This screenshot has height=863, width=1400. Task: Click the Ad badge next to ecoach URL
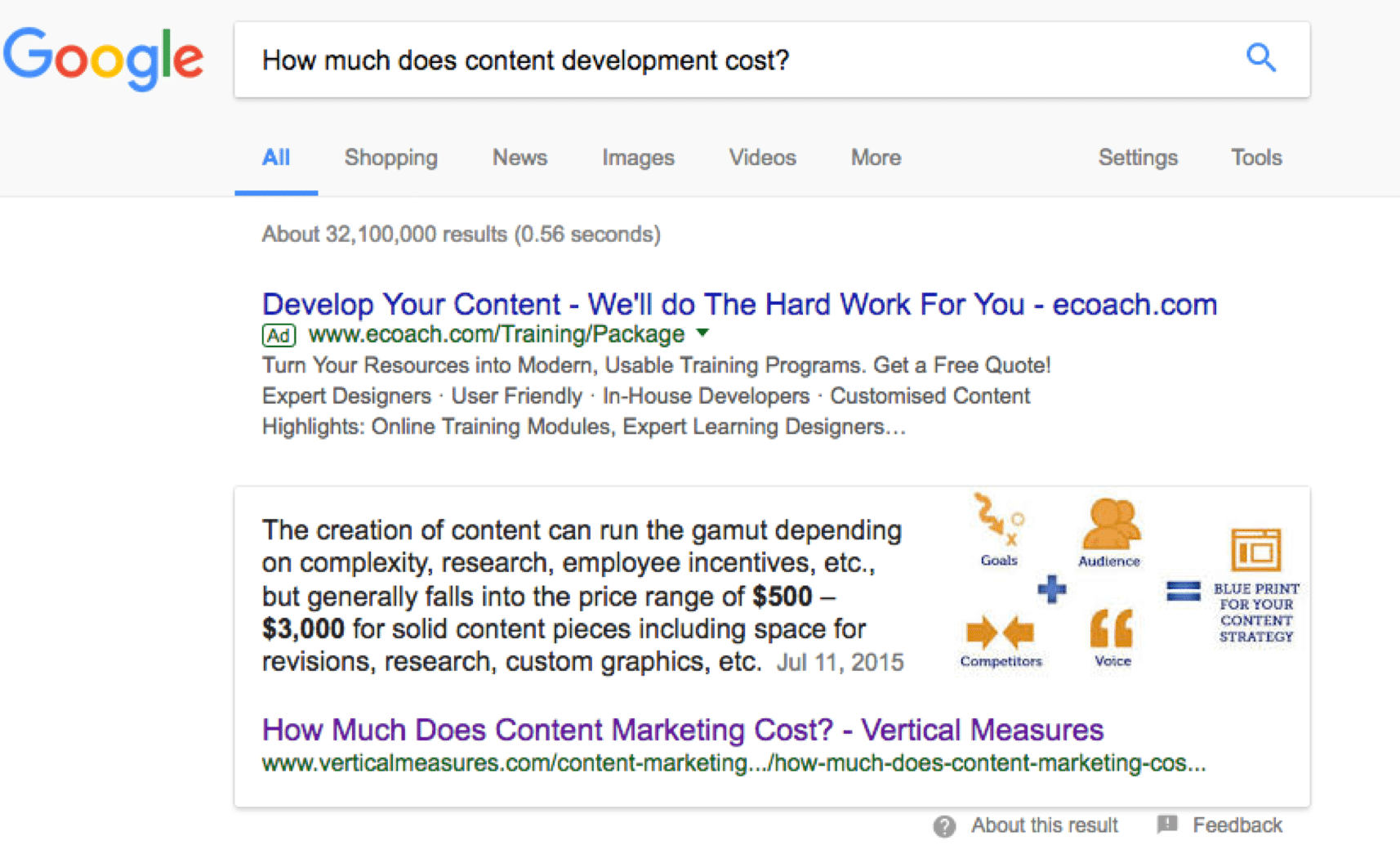click(279, 335)
